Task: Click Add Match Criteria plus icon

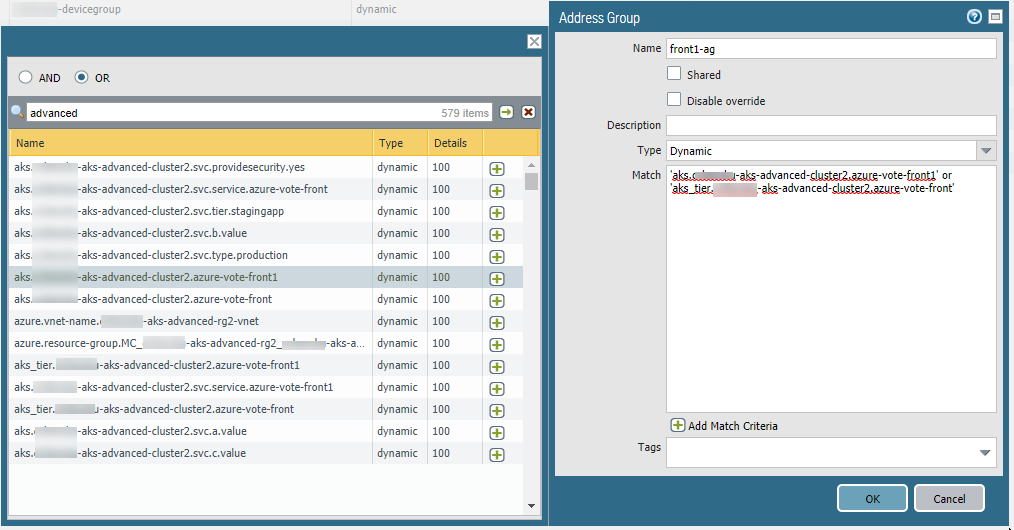Action: tap(677, 426)
